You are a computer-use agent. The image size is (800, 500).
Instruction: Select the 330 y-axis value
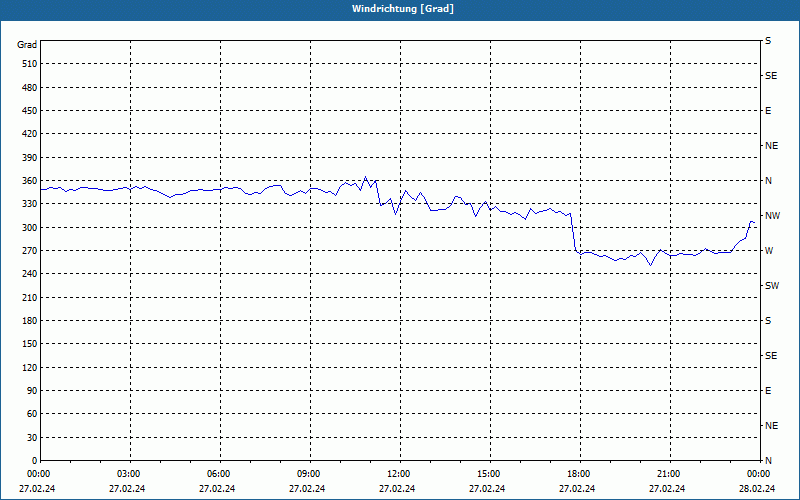tap(30, 204)
